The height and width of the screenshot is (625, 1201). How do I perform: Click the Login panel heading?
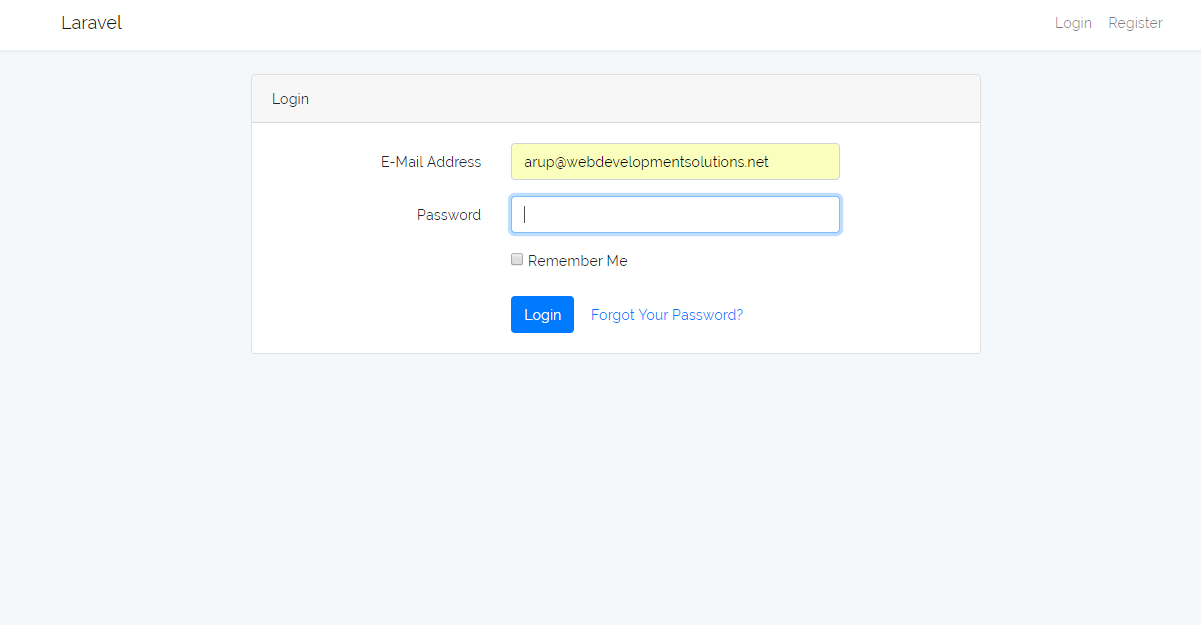click(x=290, y=98)
